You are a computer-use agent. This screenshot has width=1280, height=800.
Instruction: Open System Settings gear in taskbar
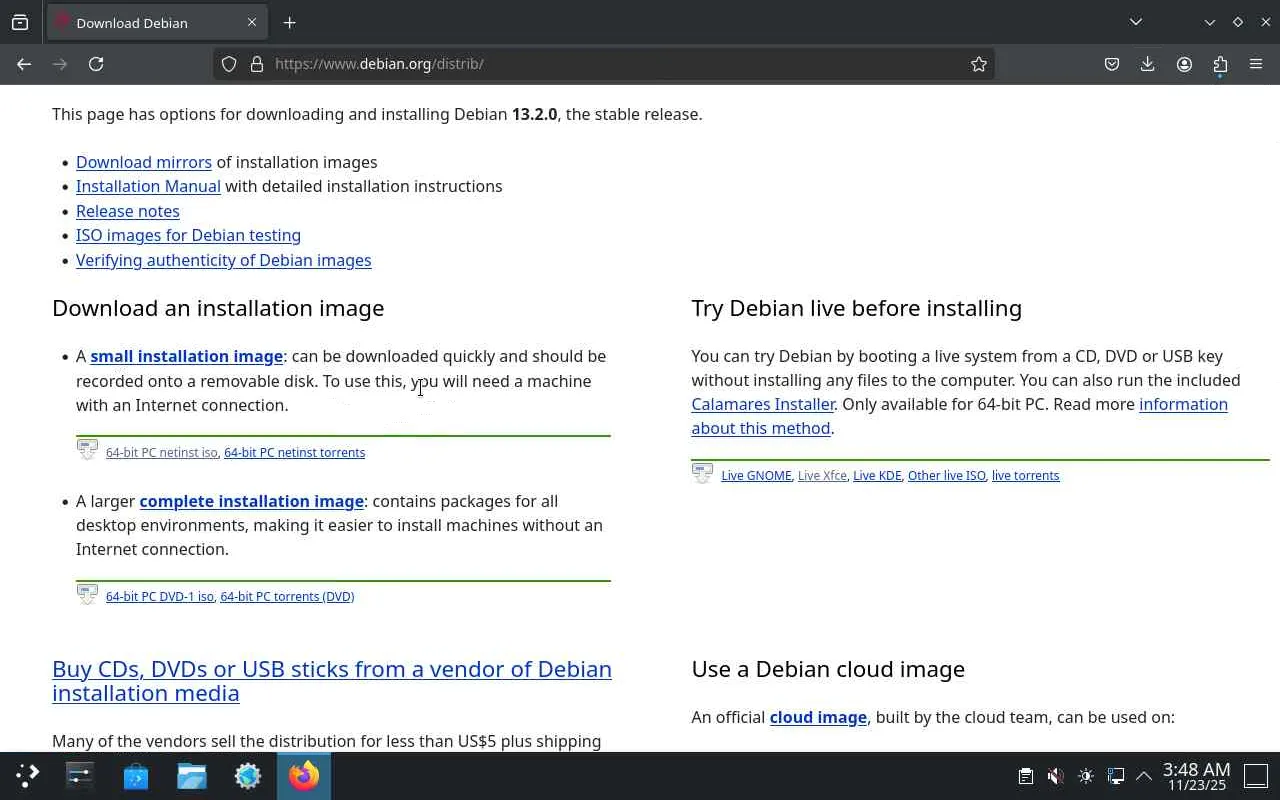(248, 775)
